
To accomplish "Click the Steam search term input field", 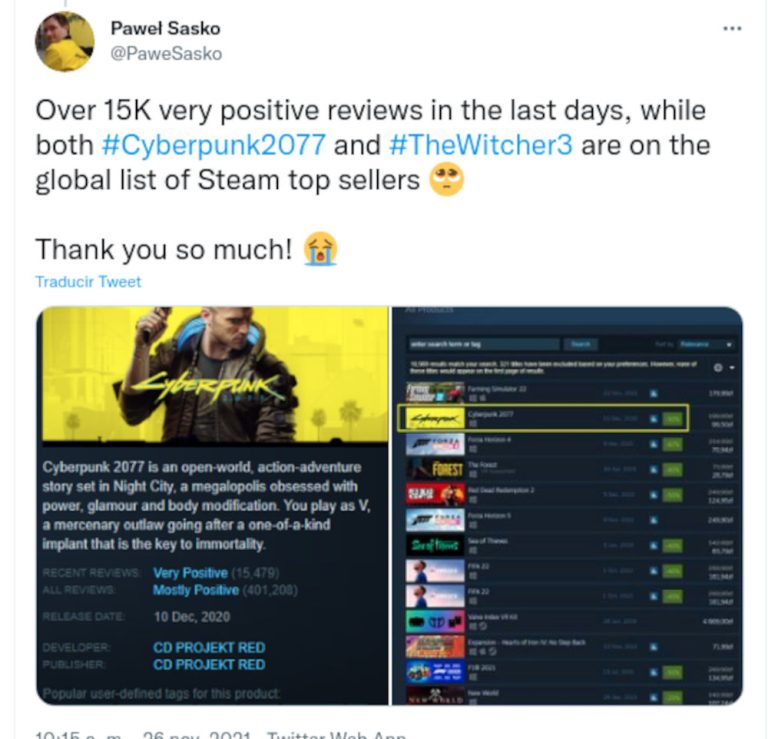I will (x=483, y=344).
